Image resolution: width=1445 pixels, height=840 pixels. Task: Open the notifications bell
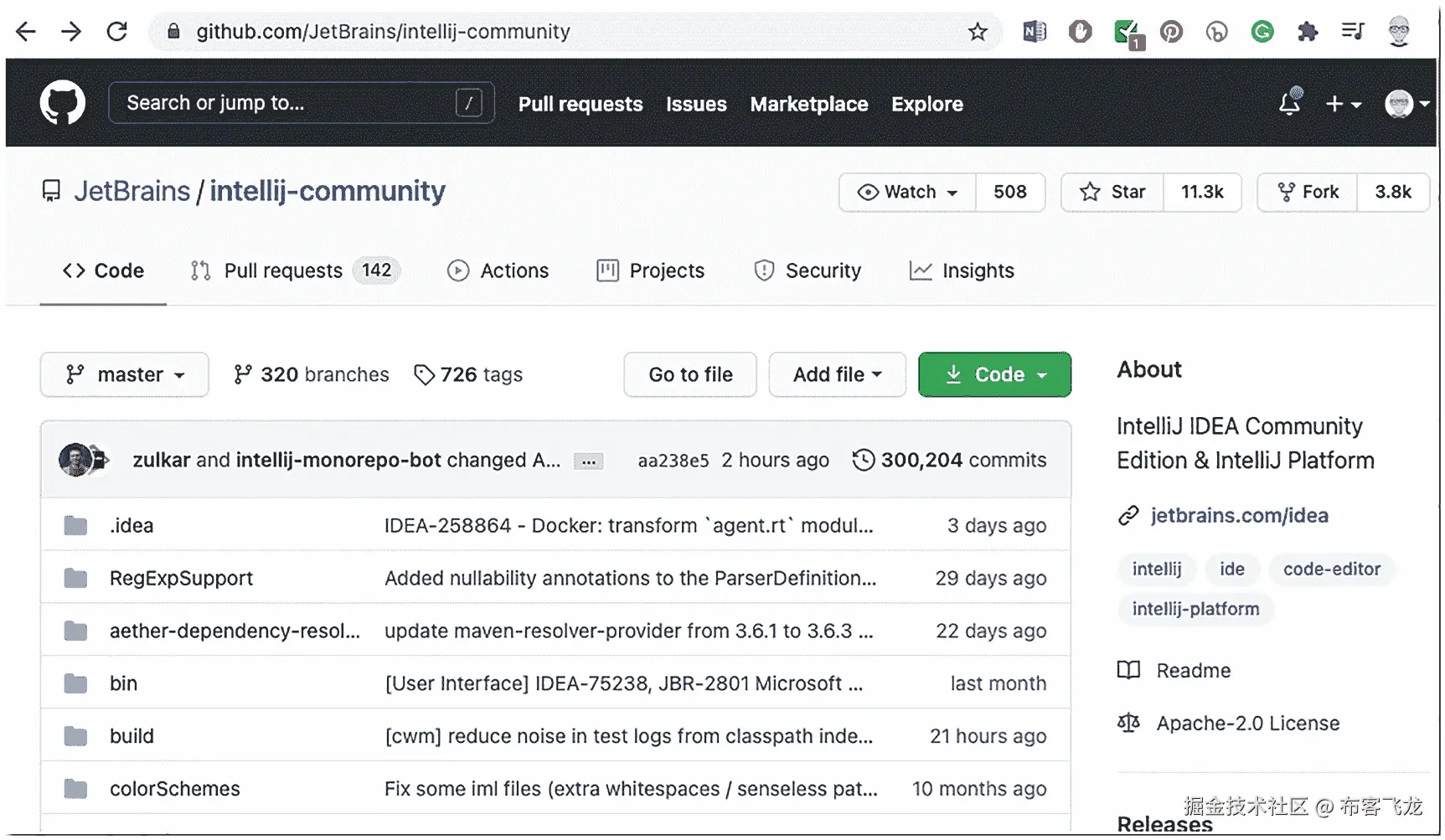click(x=1290, y=103)
